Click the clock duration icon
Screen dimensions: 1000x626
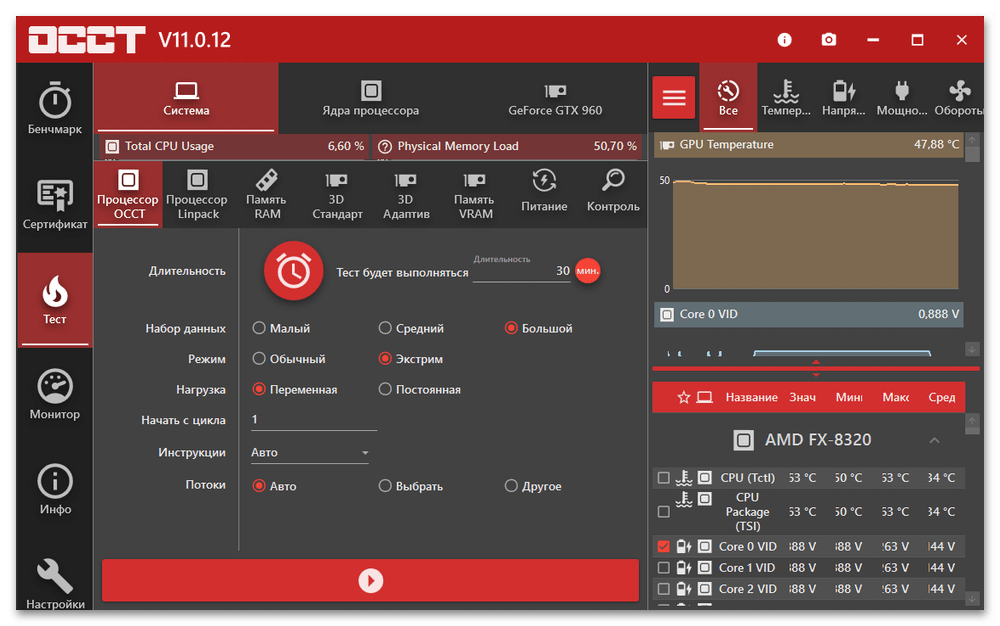point(293,271)
